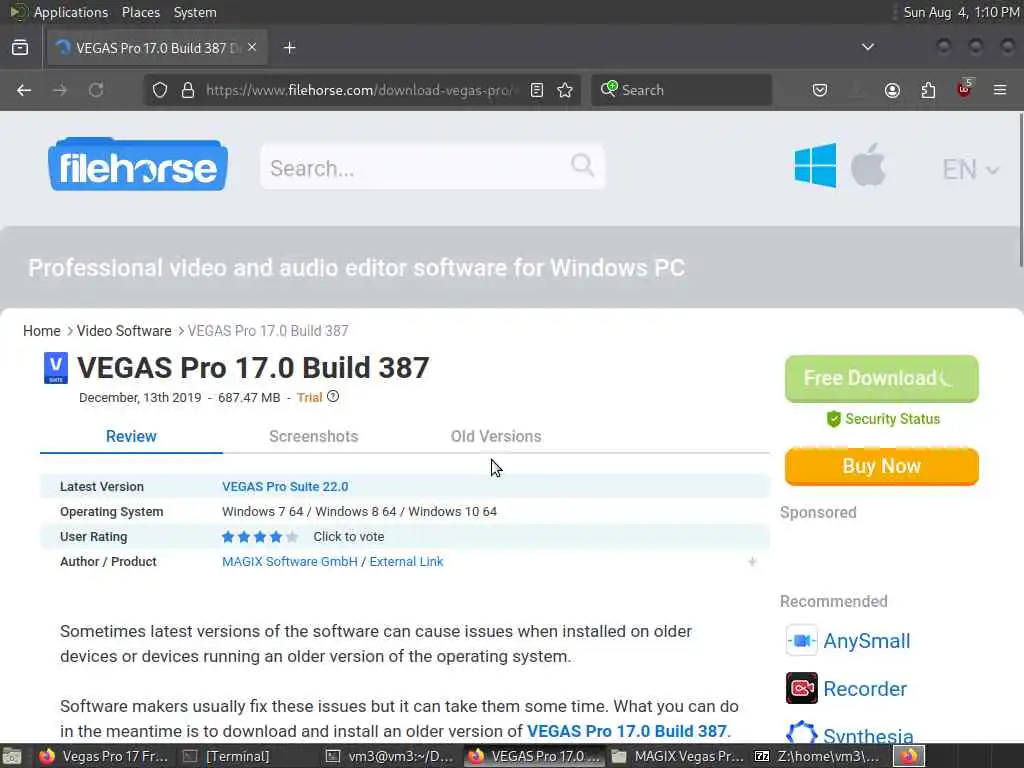Switch to the Old Versions tab
This screenshot has width=1024, height=768.
pyautogui.click(x=496, y=436)
